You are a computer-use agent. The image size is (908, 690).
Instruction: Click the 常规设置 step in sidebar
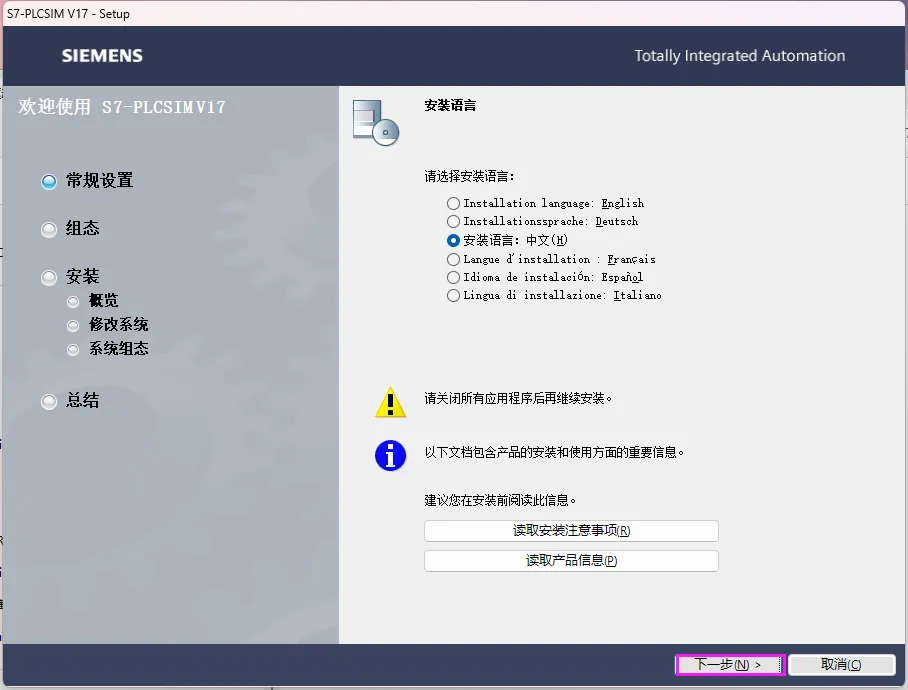click(87, 181)
